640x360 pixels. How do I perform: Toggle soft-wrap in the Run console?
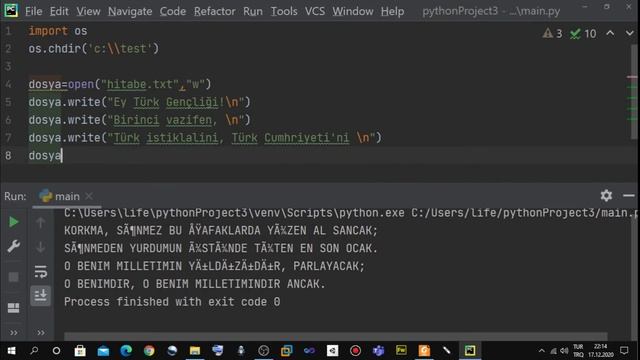click(x=40, y=271)
